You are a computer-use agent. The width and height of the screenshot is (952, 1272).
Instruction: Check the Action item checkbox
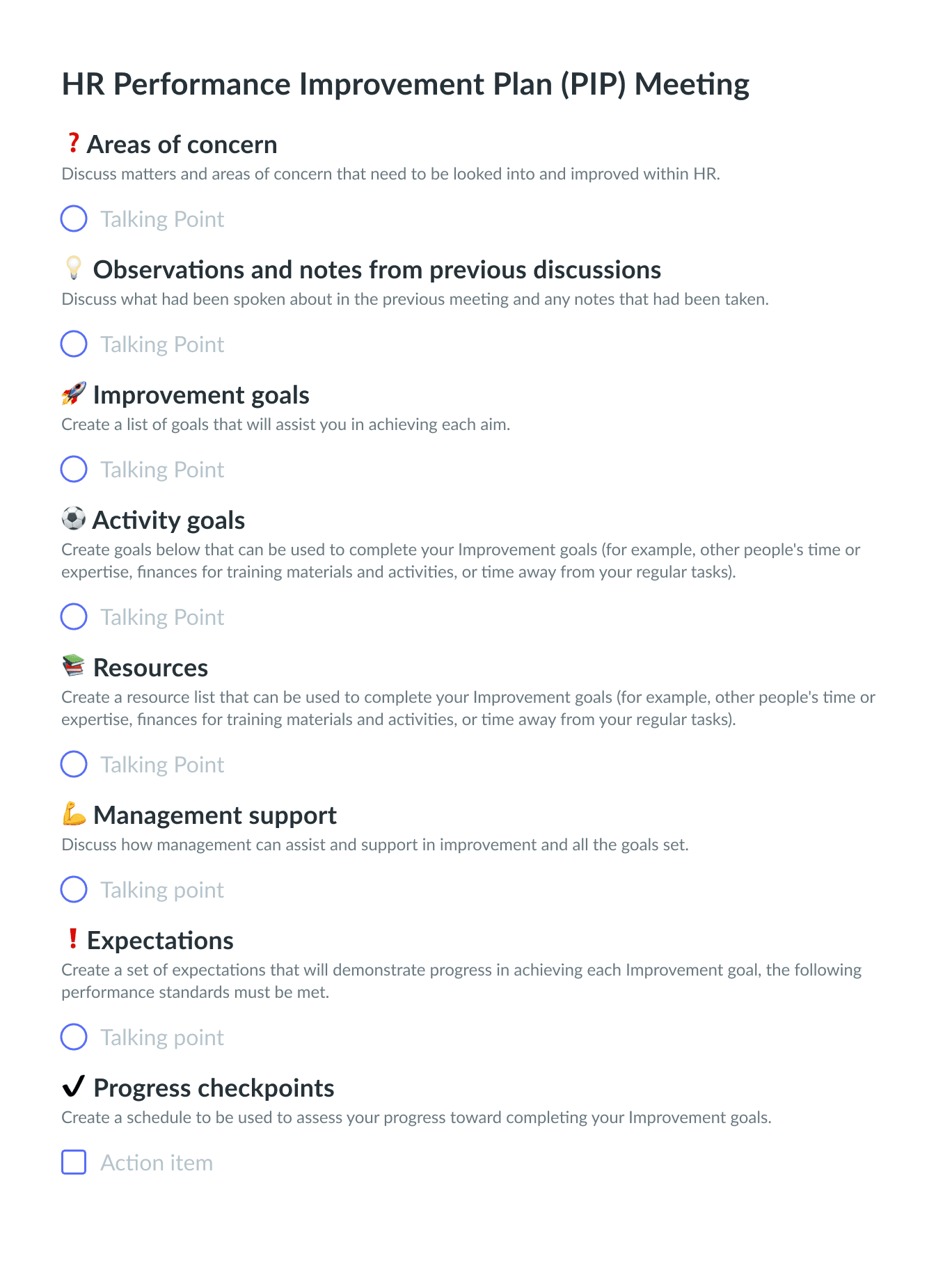[x=74, y=1162]
